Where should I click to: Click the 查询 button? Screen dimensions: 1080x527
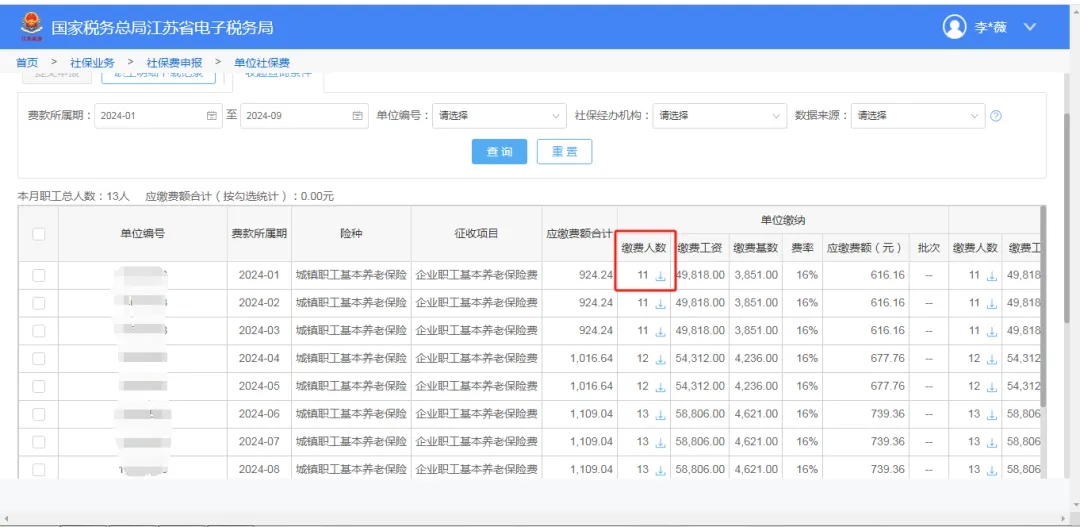(499, 152)
